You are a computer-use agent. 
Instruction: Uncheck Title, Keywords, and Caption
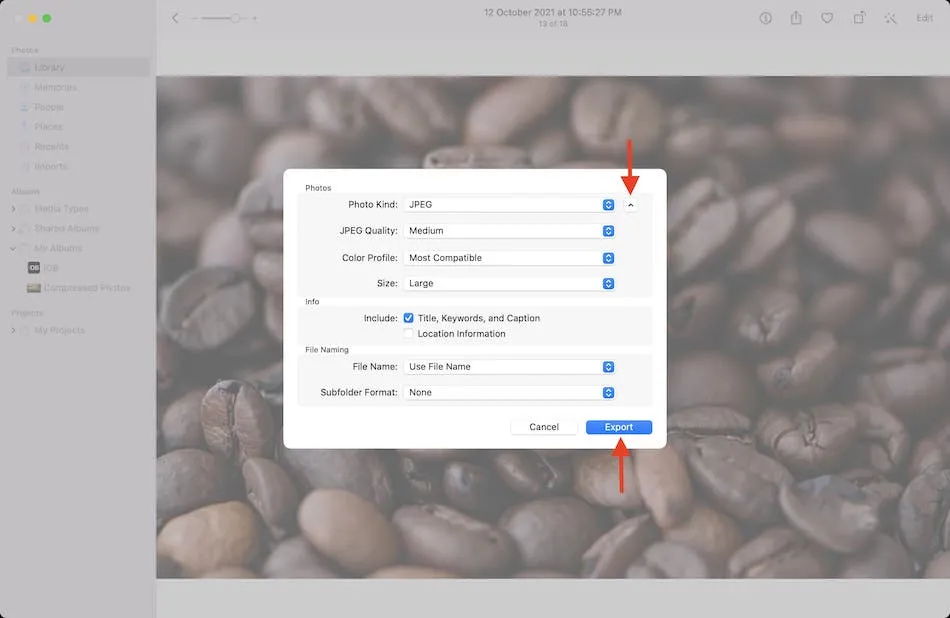tap(408, 318)
